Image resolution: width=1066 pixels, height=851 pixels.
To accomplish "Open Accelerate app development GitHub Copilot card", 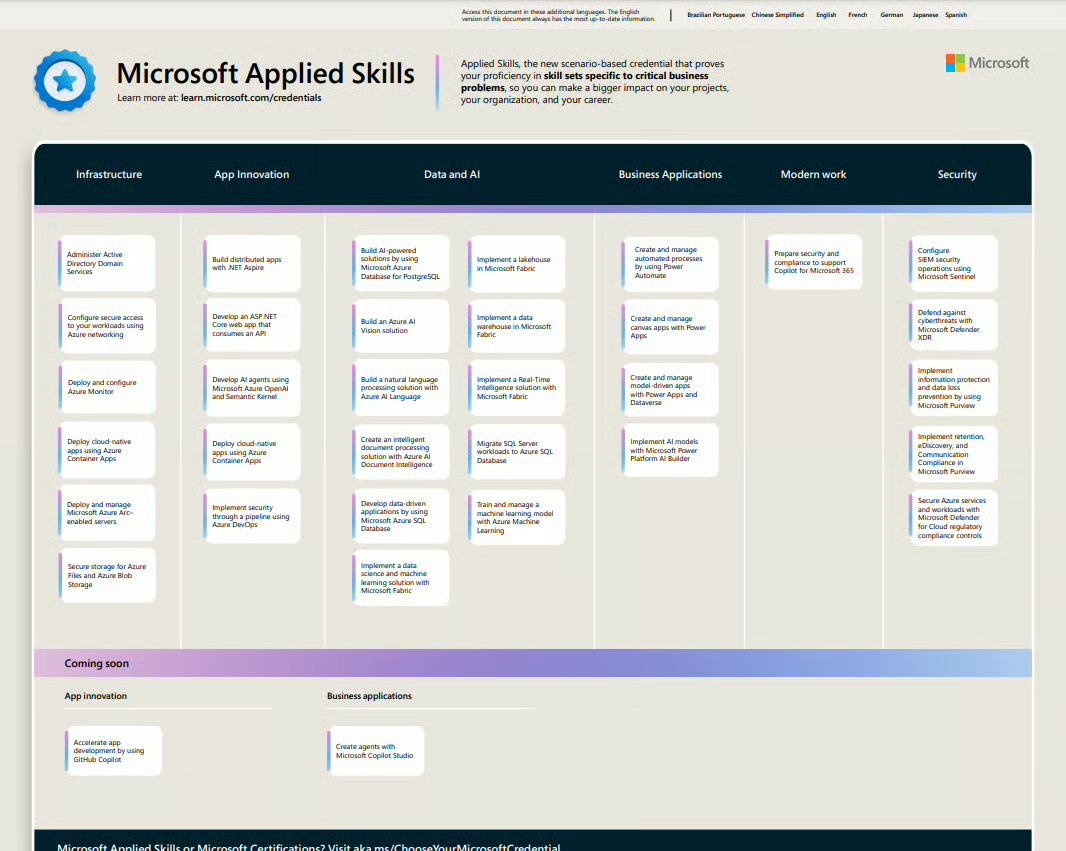I will tap(114, 751).
